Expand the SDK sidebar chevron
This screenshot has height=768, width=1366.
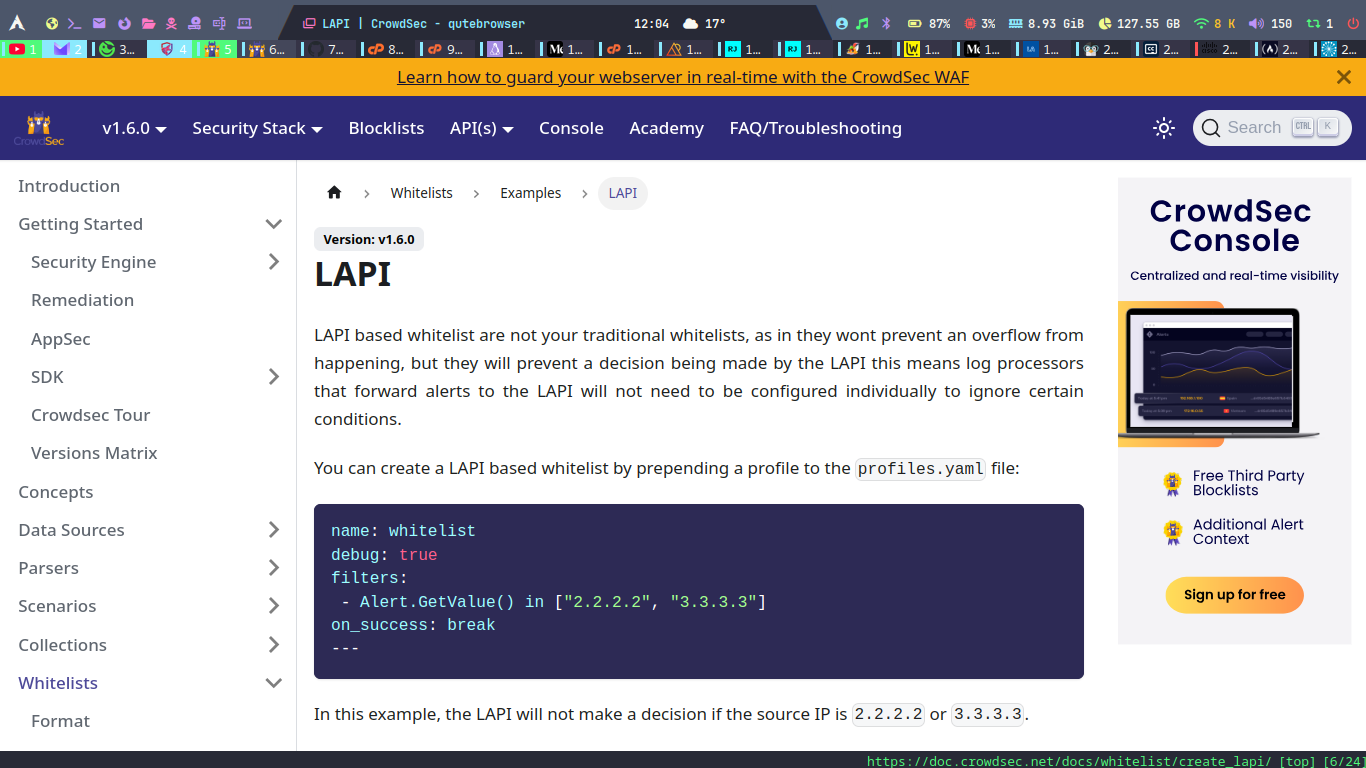pos(273,377)
